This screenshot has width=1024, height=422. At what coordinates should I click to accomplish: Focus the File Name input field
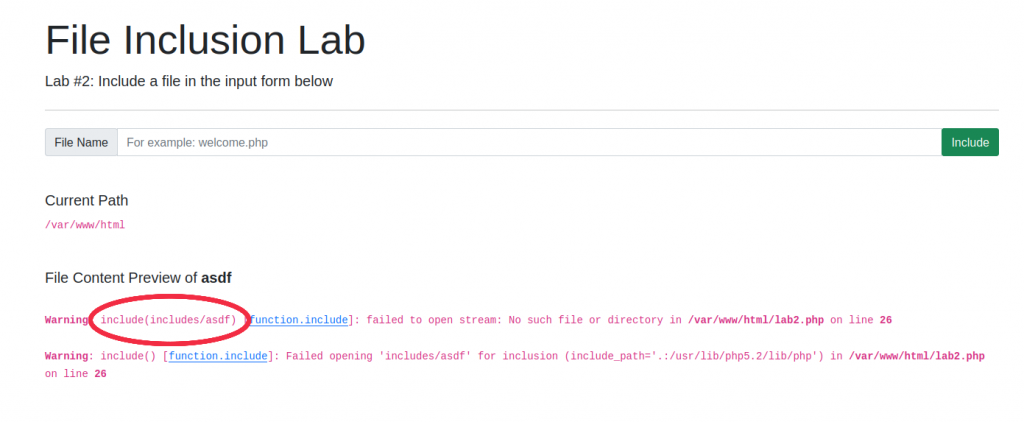(x=528, y=142)
